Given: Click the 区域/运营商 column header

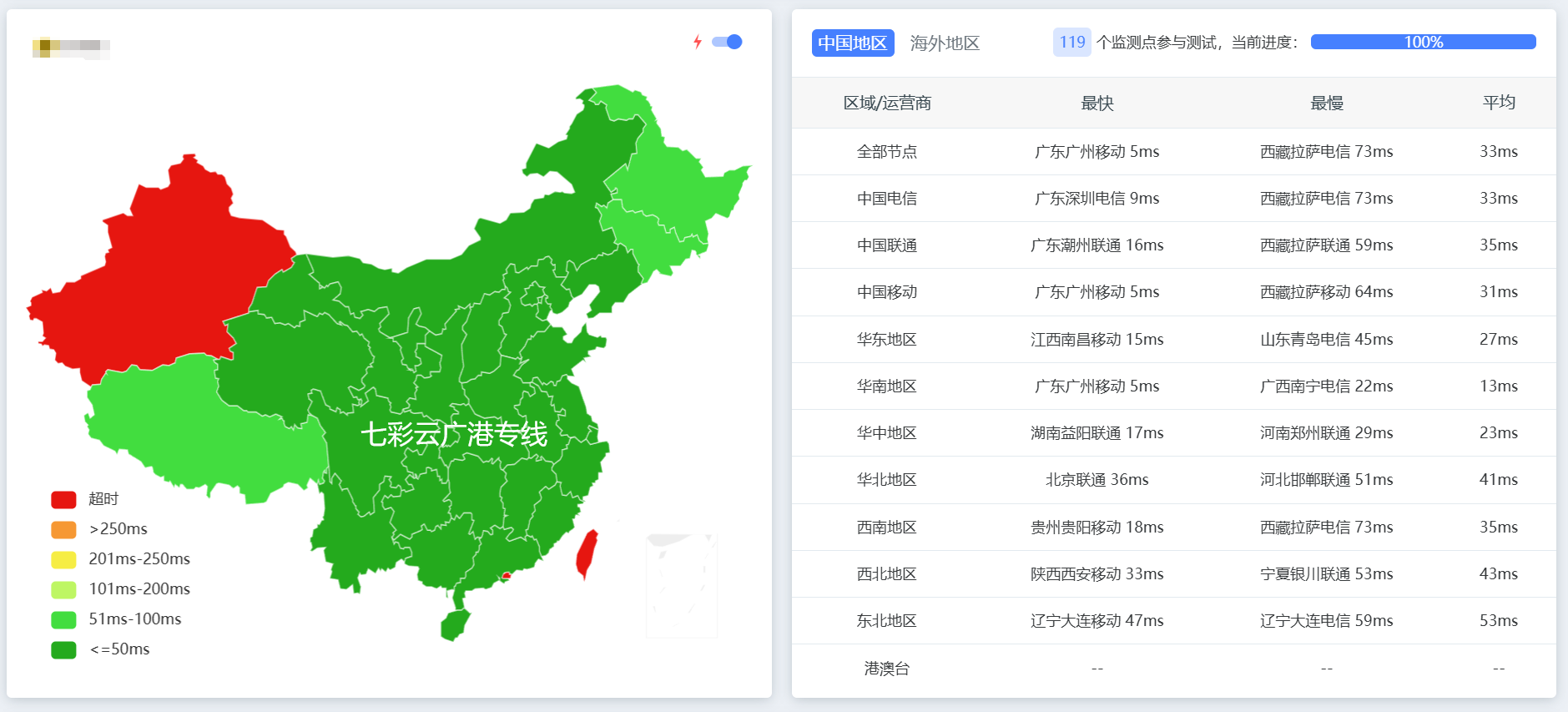Looking at the screenshot, I should 887,103.
